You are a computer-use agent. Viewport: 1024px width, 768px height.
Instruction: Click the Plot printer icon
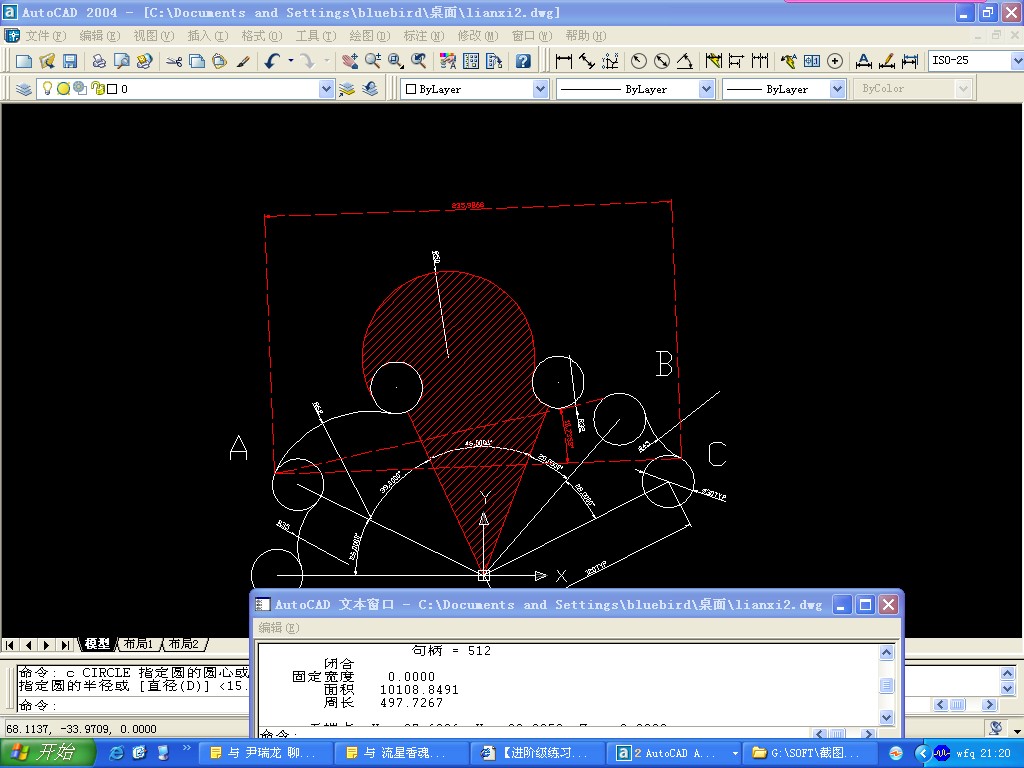click(x=99, y=61)
